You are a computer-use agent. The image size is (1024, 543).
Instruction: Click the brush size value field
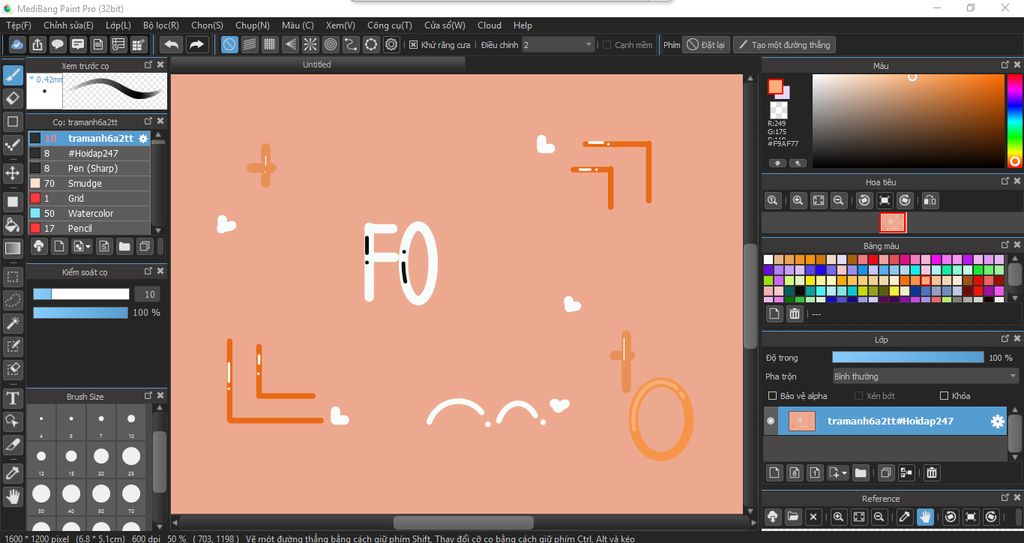148,294
